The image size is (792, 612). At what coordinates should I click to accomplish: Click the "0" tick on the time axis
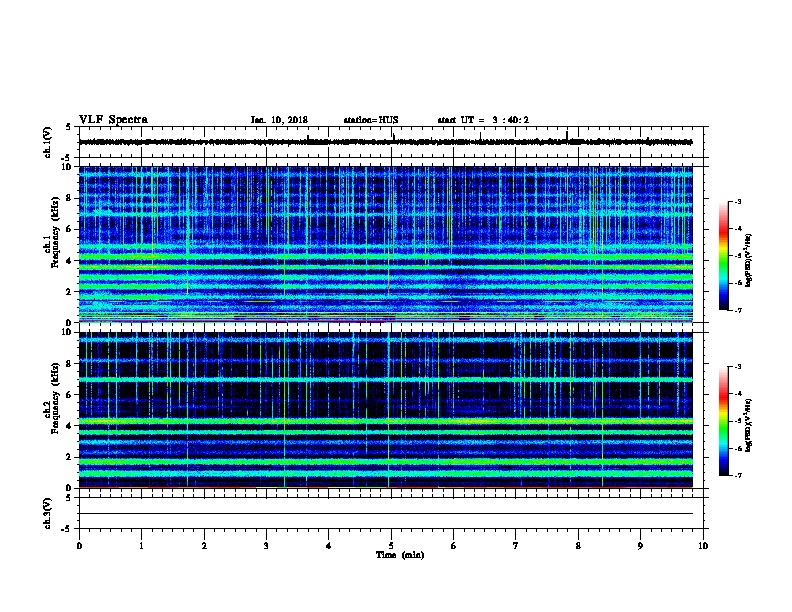(x=79, y=546)
